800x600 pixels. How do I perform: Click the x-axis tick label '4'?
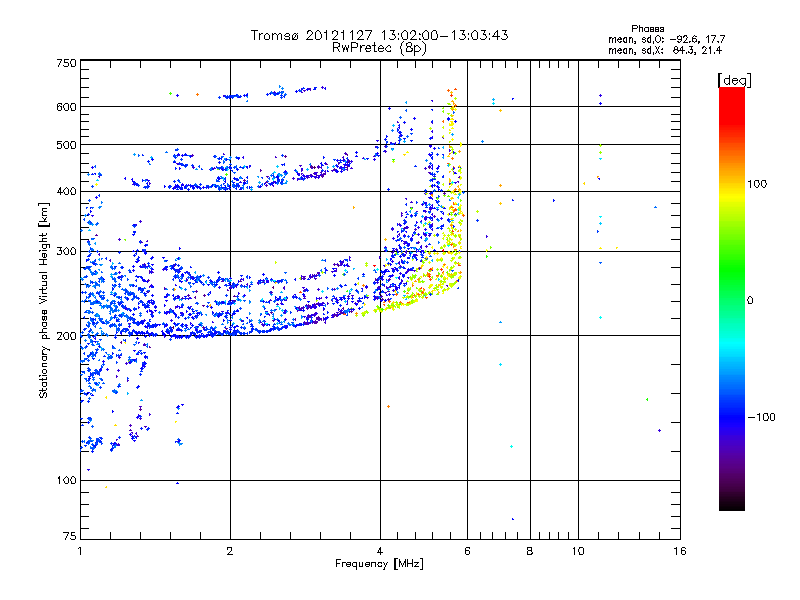(x=380, y=551)
